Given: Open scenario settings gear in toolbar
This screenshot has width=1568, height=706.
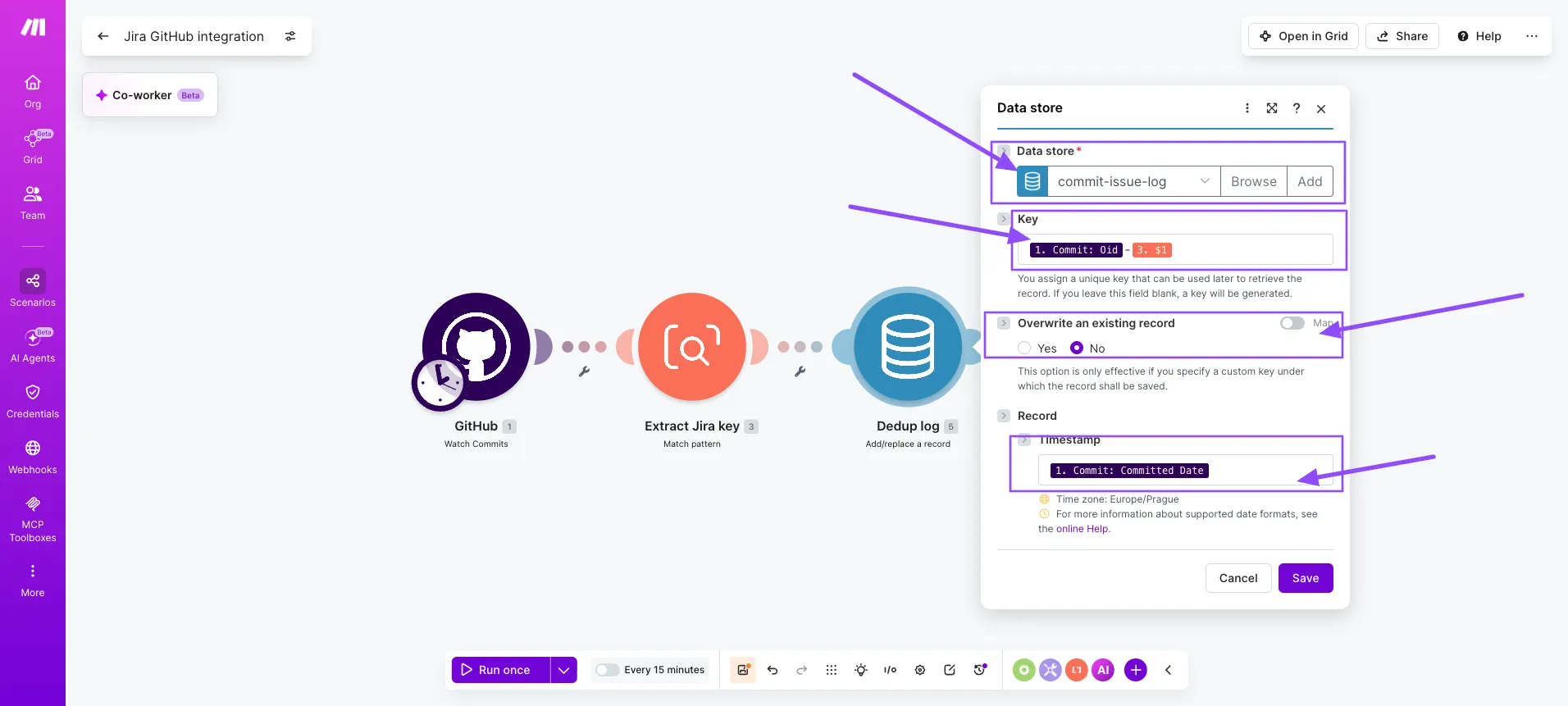Looking at the screenshot, I should click(x=920, y=670).
